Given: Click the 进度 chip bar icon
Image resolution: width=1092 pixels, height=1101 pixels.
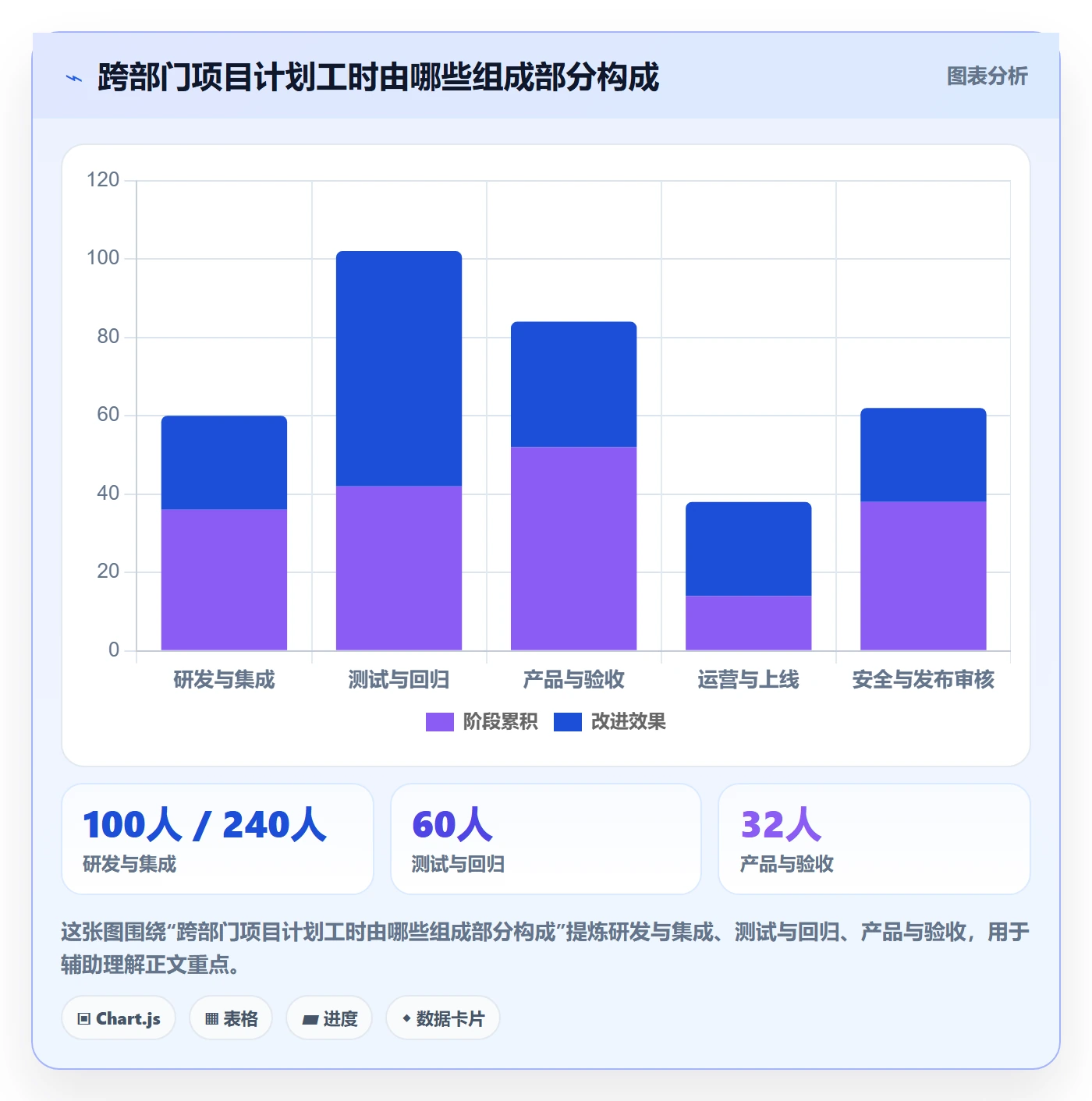Looking at the screenshot, I should pyautogui.click(x=310, y=1020).
